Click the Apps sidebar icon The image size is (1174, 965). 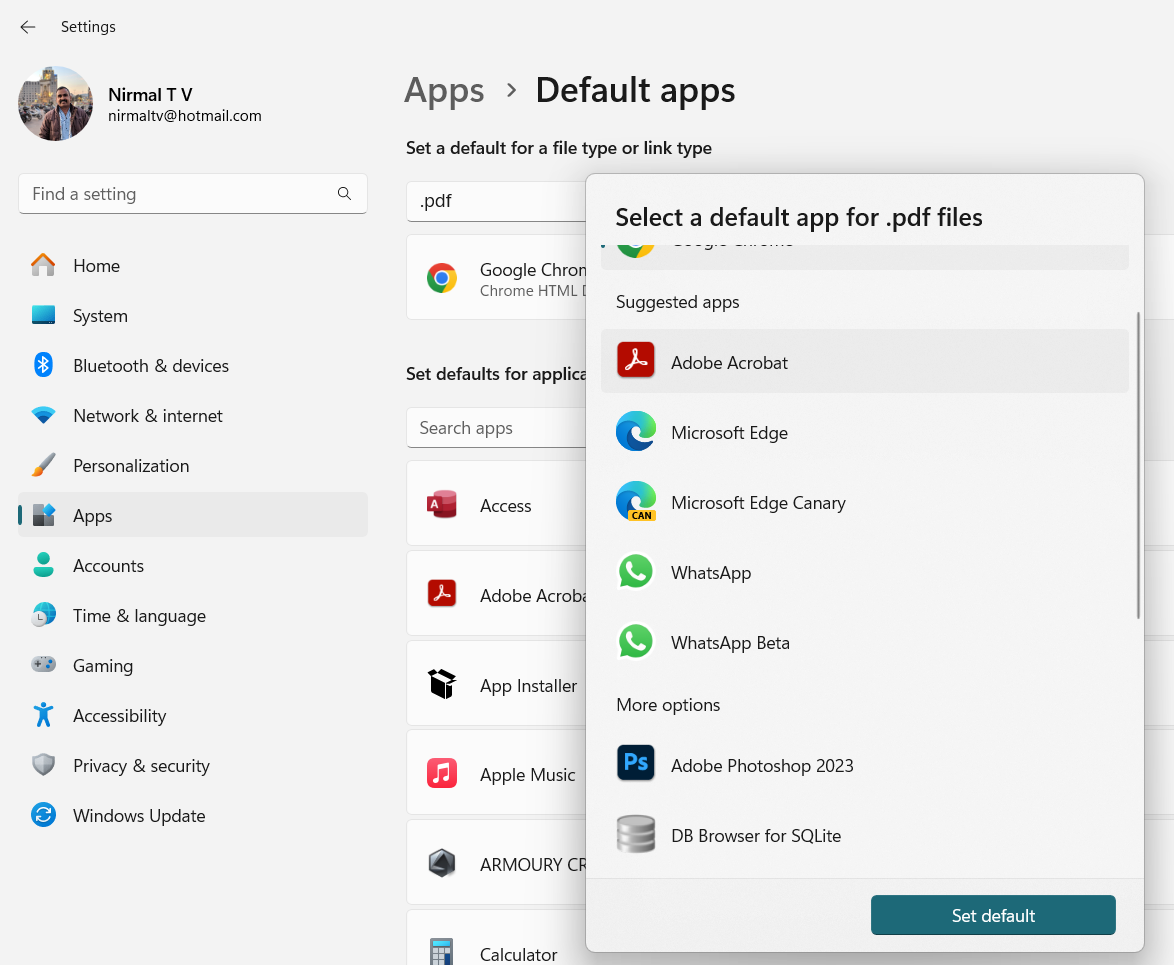click(x=43, y=515)
